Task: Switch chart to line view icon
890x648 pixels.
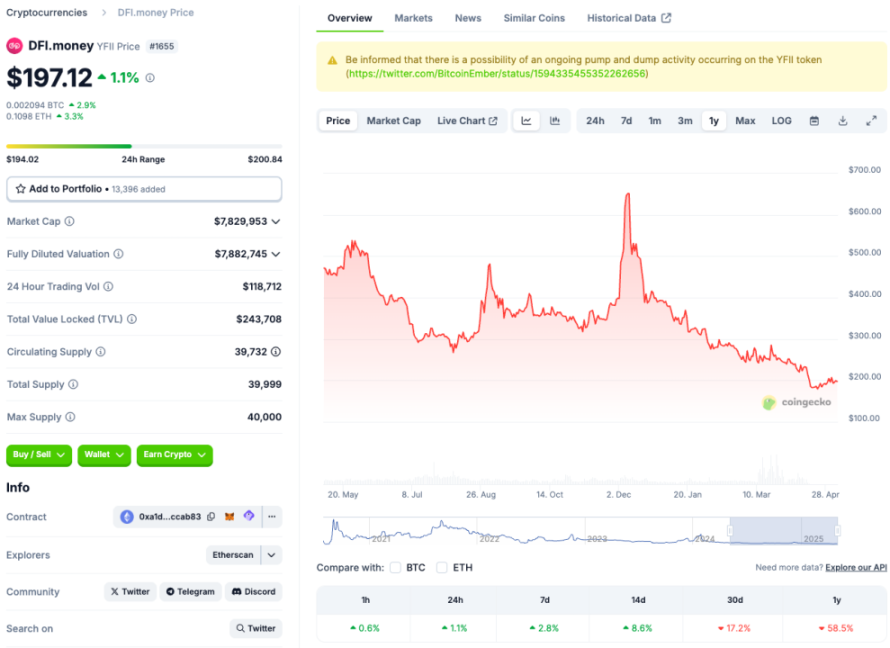Action: pos(527,121)
